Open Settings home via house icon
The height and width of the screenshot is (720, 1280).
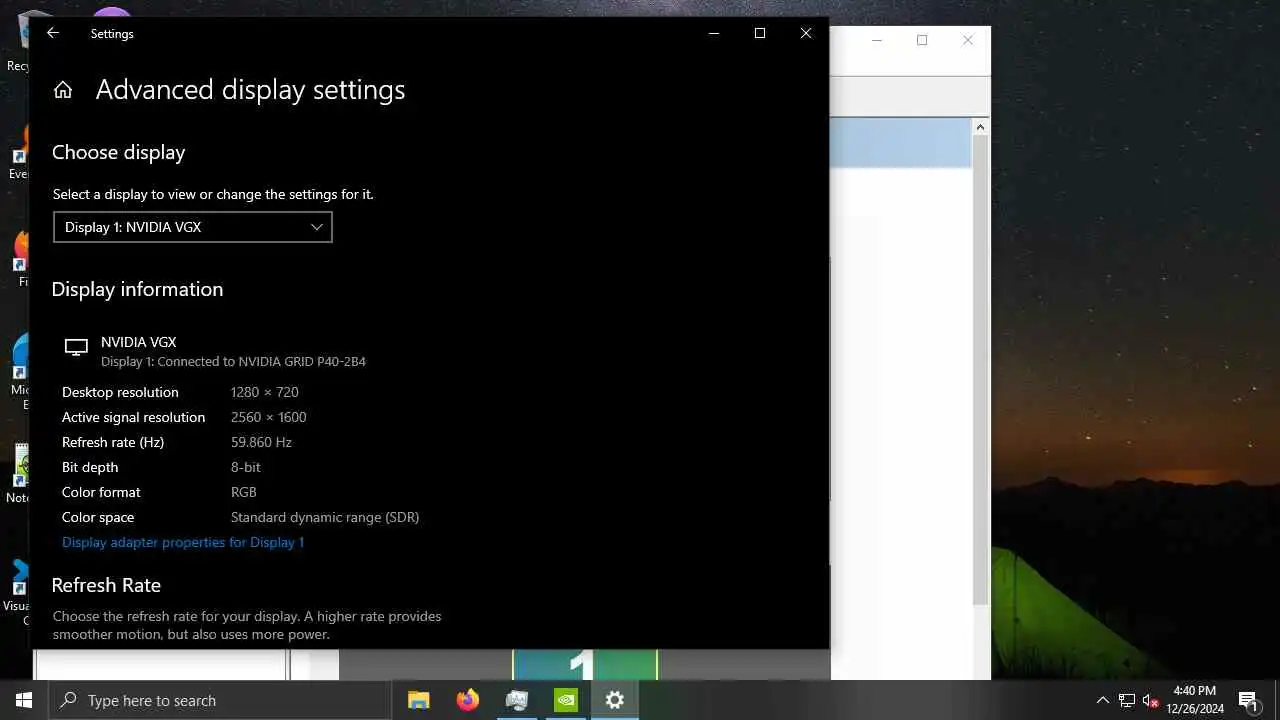(63, 90)
